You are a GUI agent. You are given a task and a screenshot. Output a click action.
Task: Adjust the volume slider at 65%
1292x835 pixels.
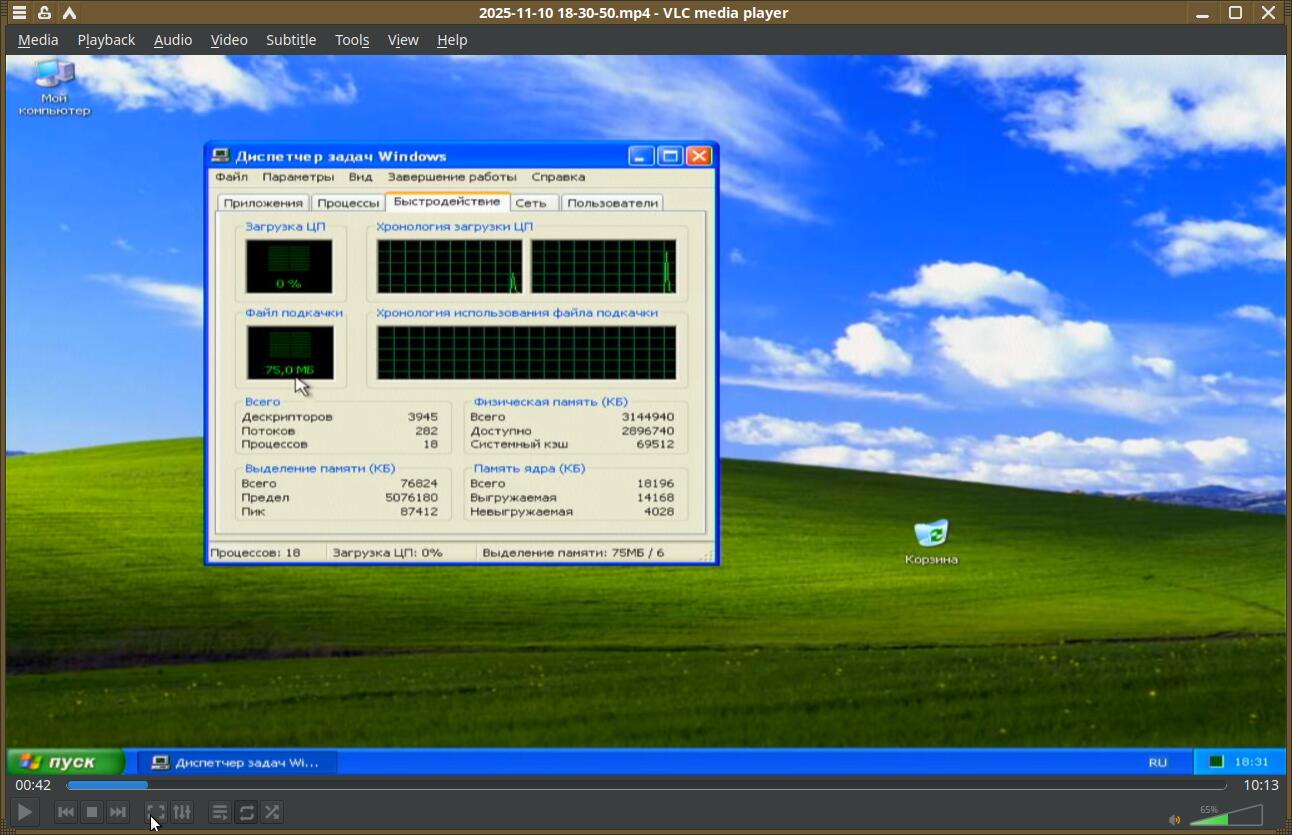(x=1225, y=817)
